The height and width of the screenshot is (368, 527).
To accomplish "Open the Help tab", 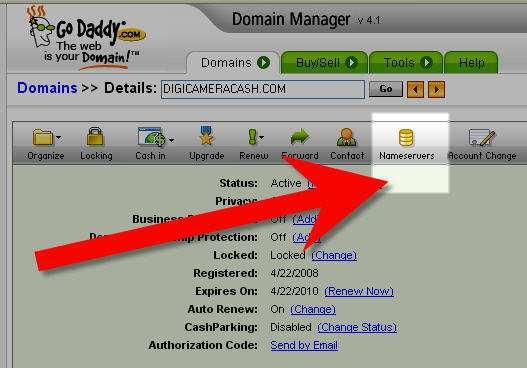I will tap(471, 63).
